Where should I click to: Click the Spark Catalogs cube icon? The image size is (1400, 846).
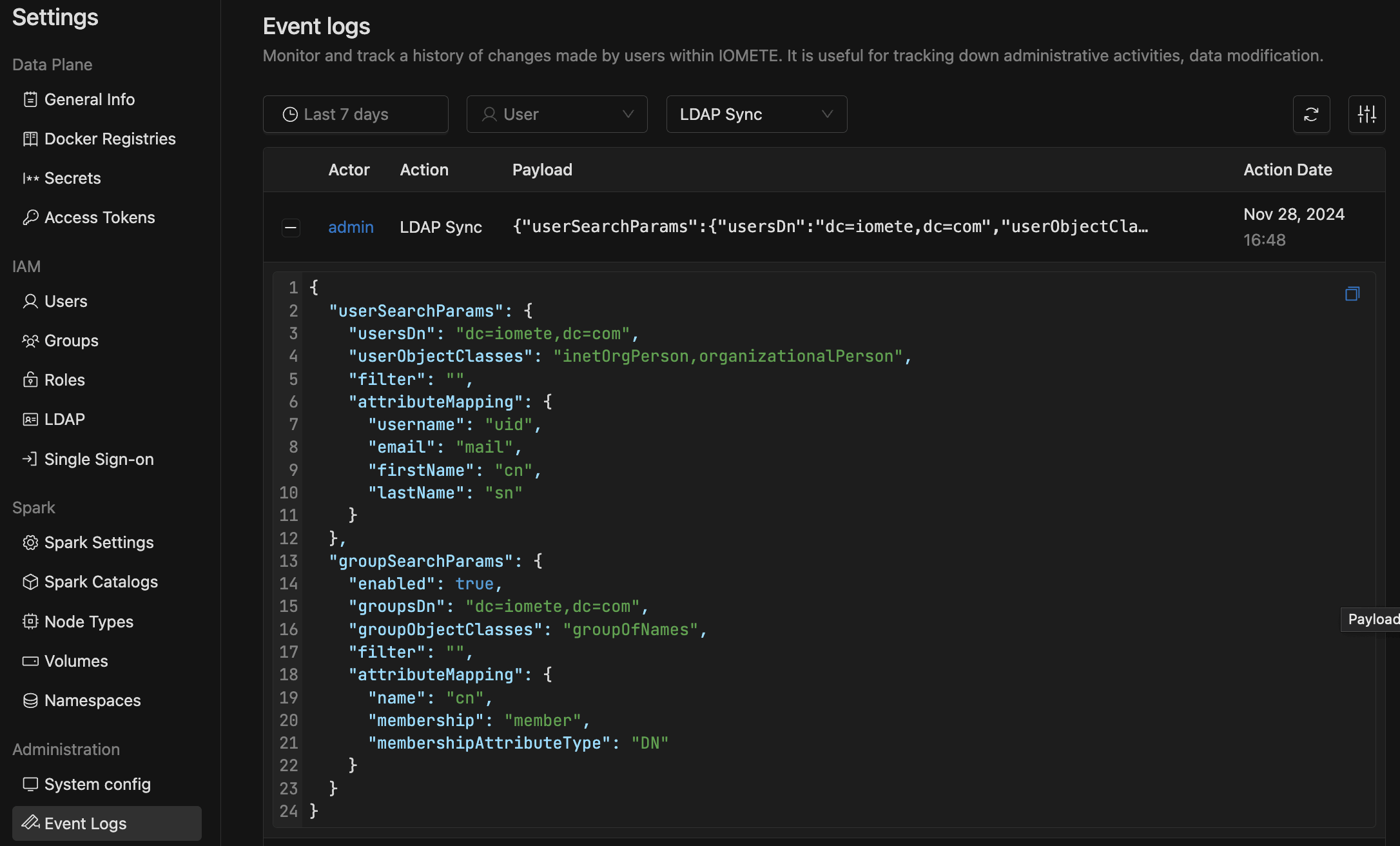[30, 582]
